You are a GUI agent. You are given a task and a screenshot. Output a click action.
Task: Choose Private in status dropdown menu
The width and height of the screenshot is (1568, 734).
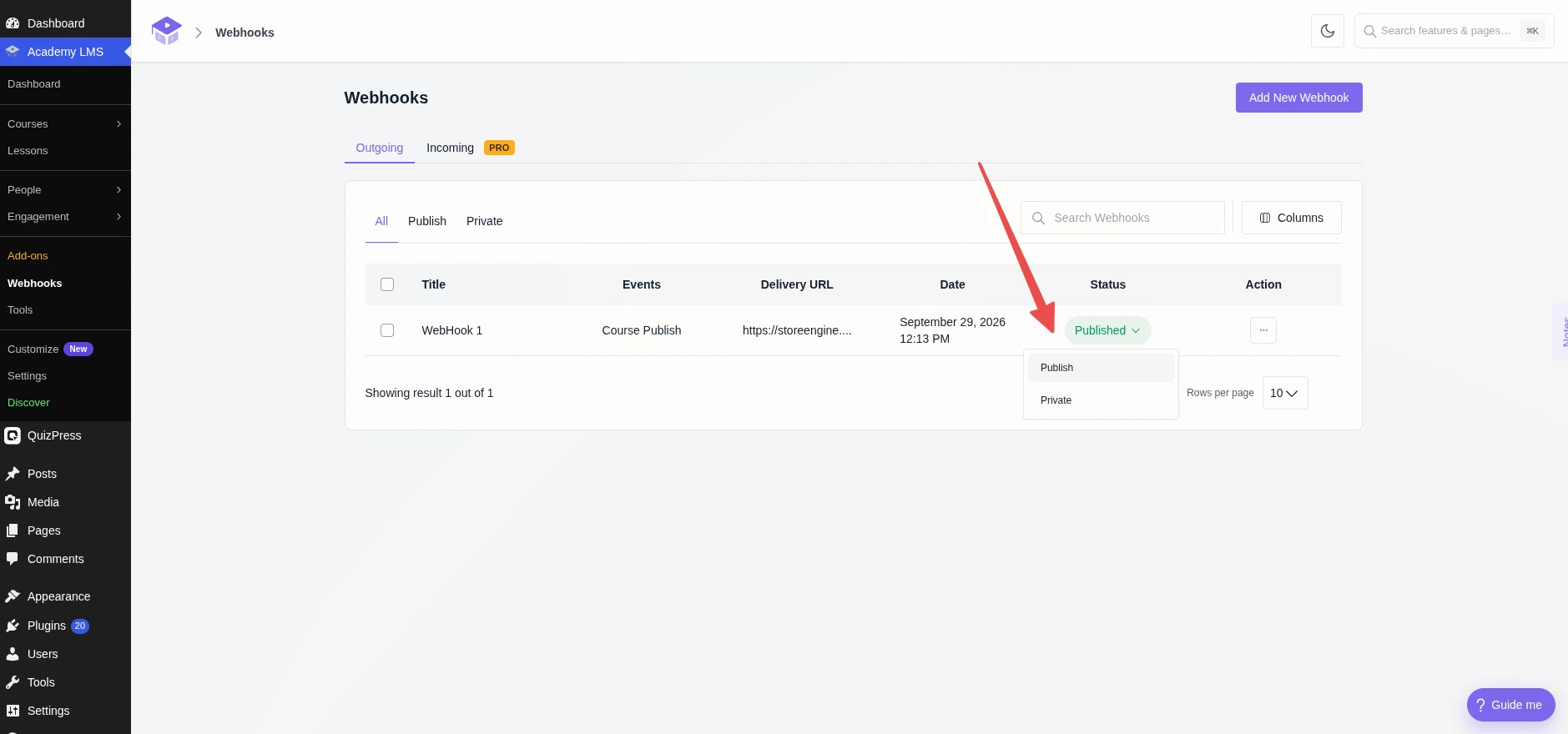(1101, 400)
